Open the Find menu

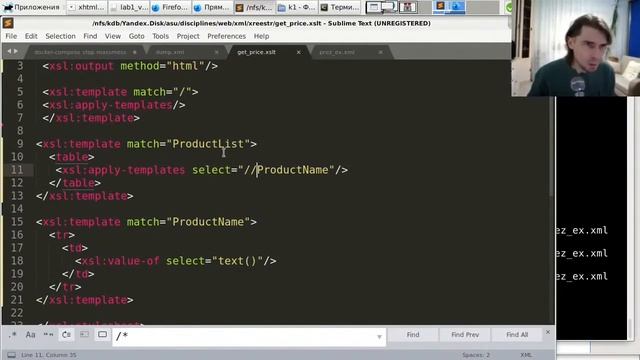click(90, 36)
